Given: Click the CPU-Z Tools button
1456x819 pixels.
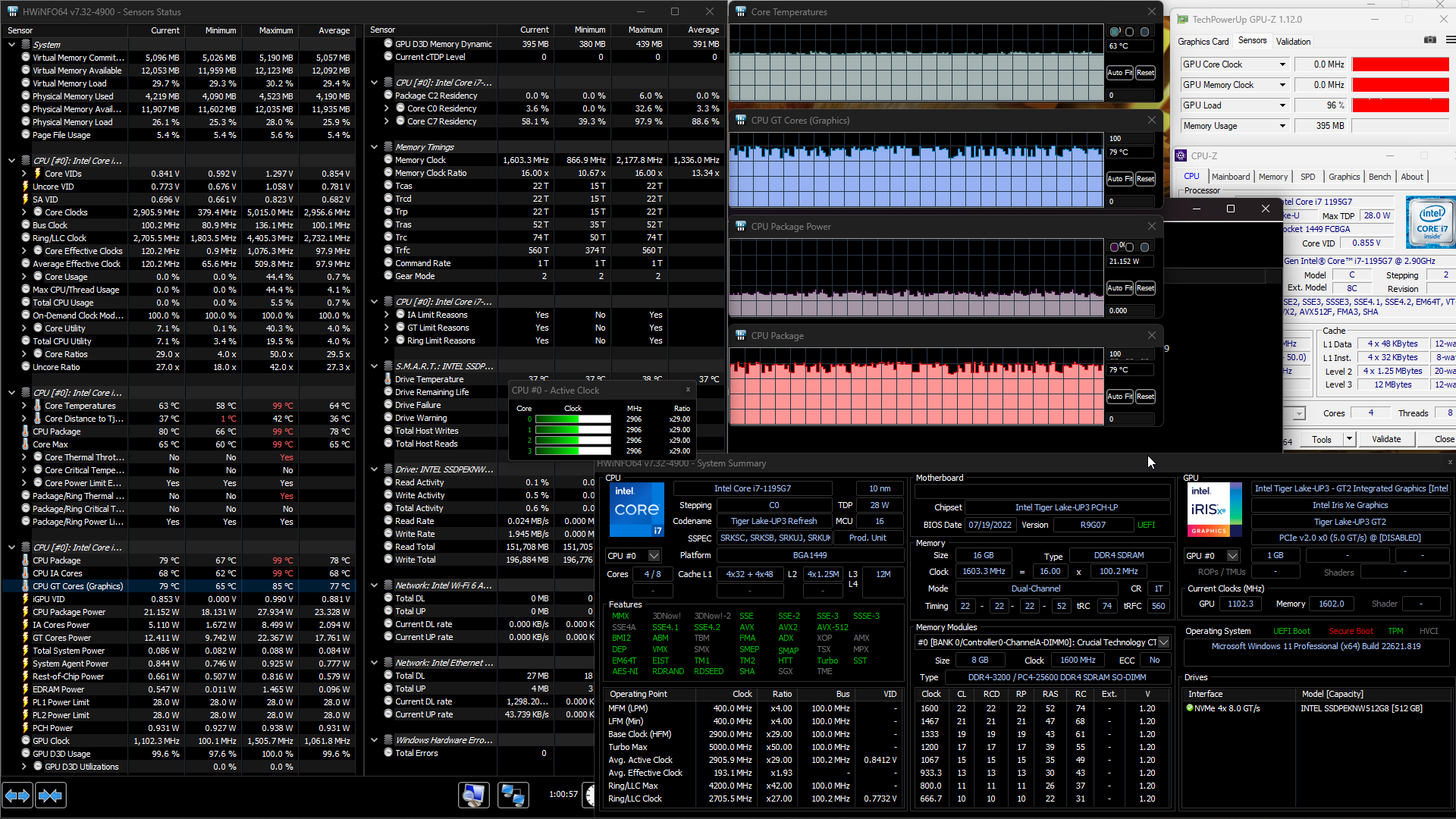Looking at the screenshot, I should click(1321, 439).
